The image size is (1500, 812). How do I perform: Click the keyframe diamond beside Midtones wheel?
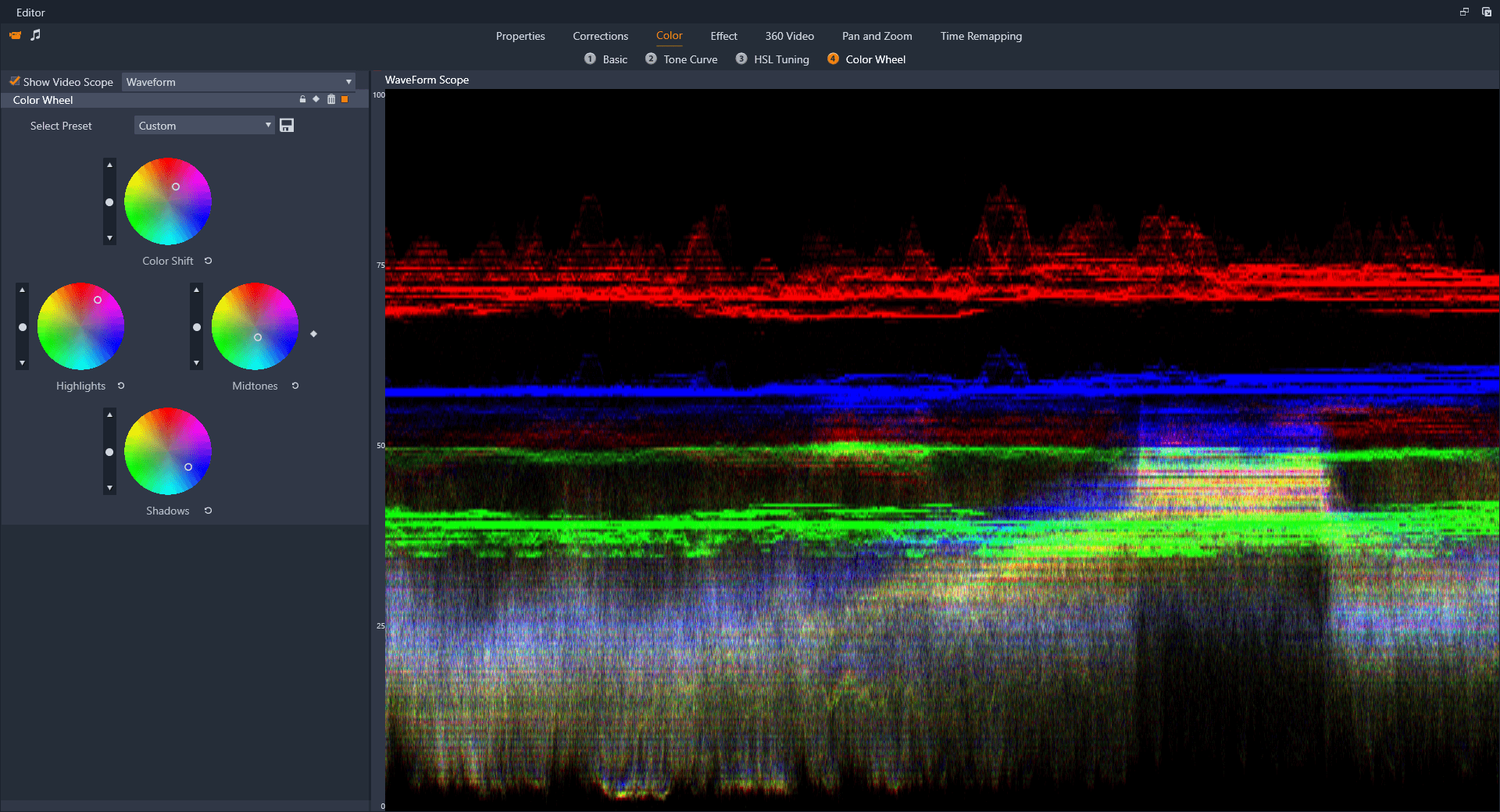coord(314,334)
